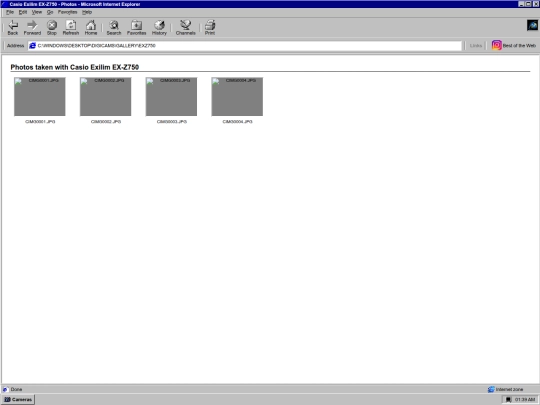
Task: Open thumbnail CIMG0002.JPG
Action: (x=105, y=96)
